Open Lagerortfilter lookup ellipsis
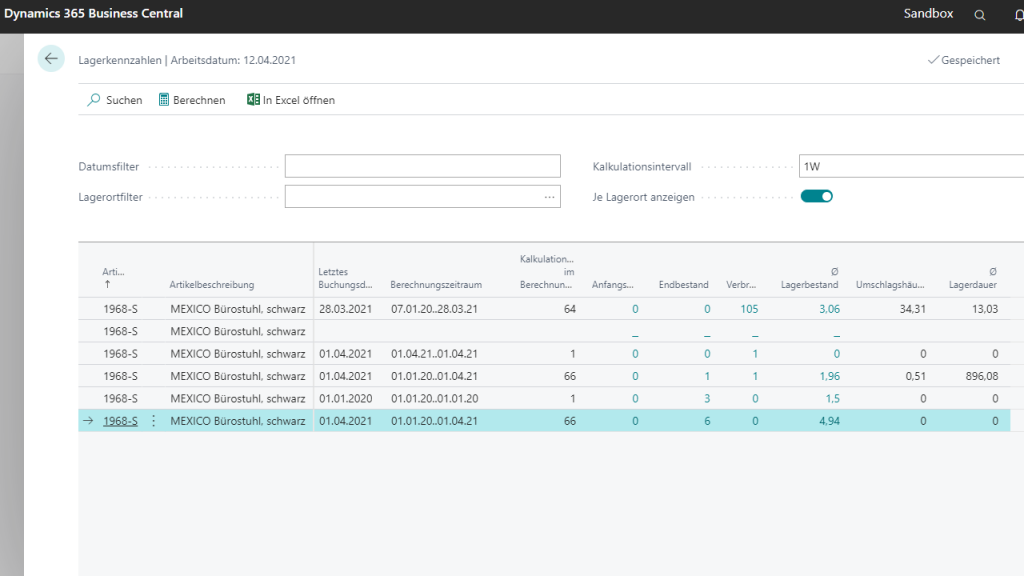The width and height of the screenshot is (1024, 576). pos(549,197)
